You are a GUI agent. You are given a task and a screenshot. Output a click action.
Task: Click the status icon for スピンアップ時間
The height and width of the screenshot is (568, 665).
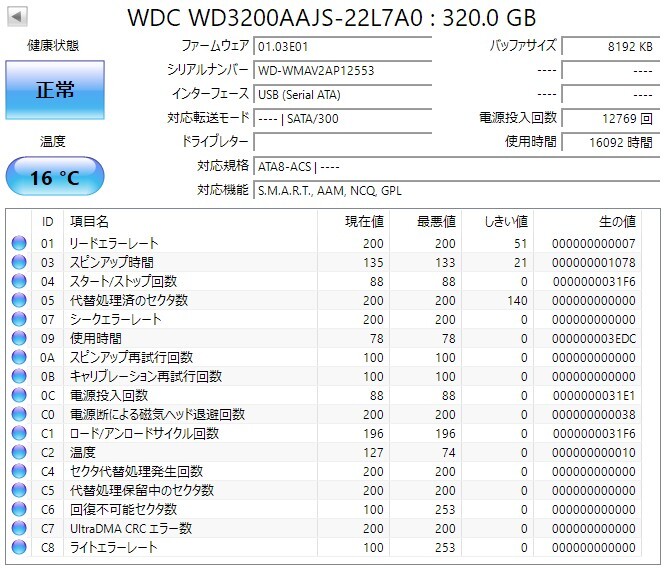pos(19,262)
